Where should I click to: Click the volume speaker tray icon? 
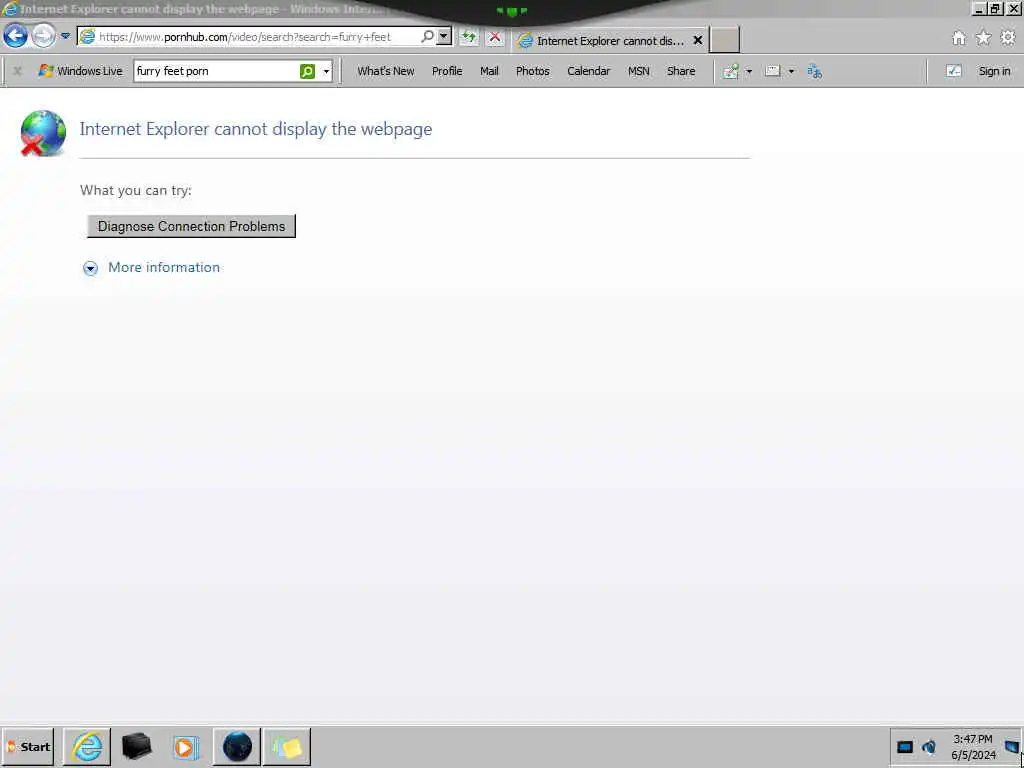point(929,746)
